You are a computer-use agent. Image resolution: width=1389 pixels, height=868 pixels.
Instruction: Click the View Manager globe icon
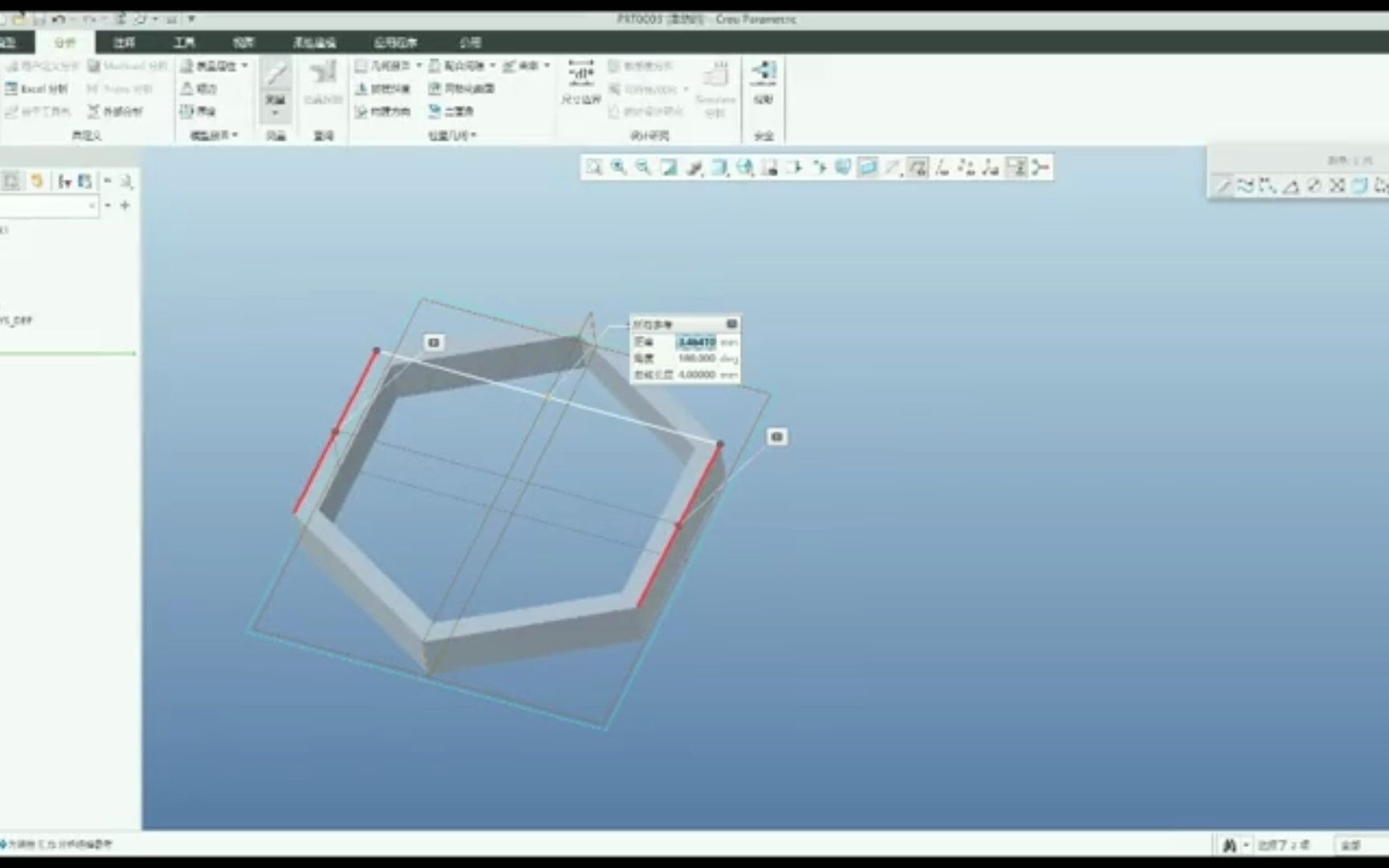[744, 167]
